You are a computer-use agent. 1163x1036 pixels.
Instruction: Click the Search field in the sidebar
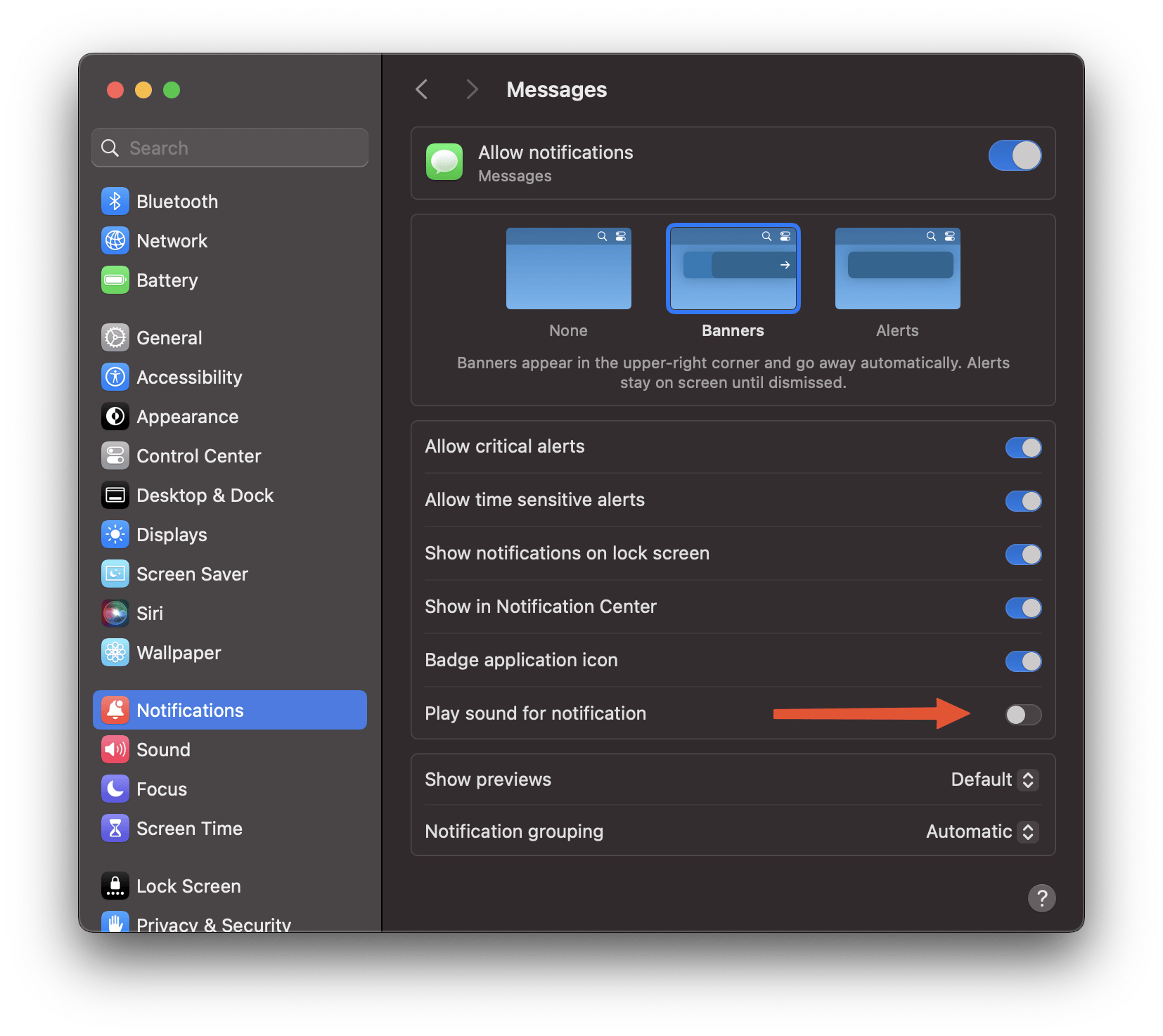[229, 148]
